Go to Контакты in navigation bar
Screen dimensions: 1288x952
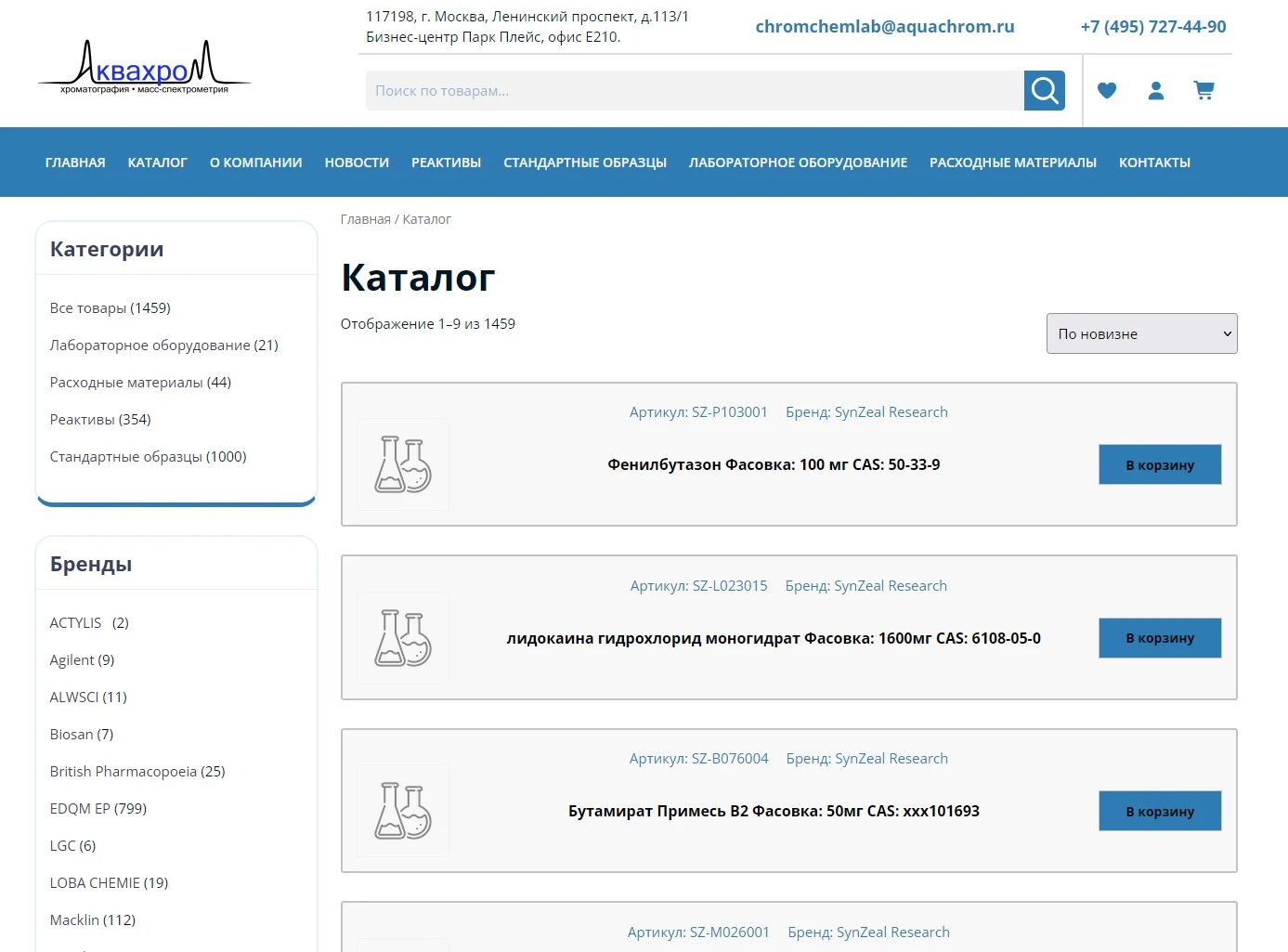click(x=1153, y=163)
